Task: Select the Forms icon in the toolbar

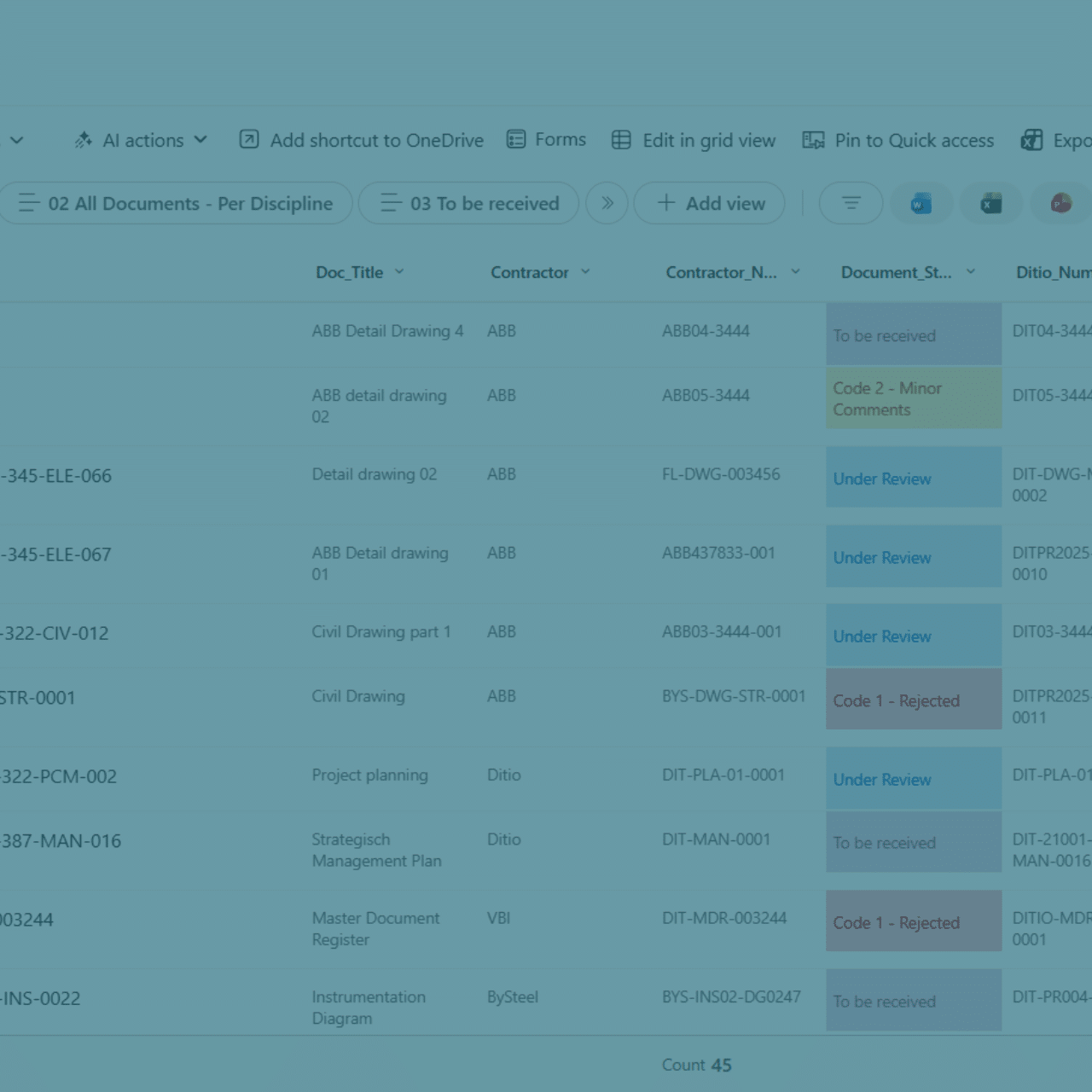Action: tap(516, 139)
